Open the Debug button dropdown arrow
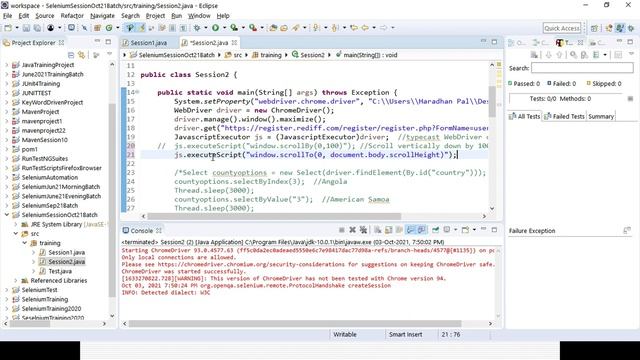Viewport: 640px width, 360px height. [x=205, y=28]
